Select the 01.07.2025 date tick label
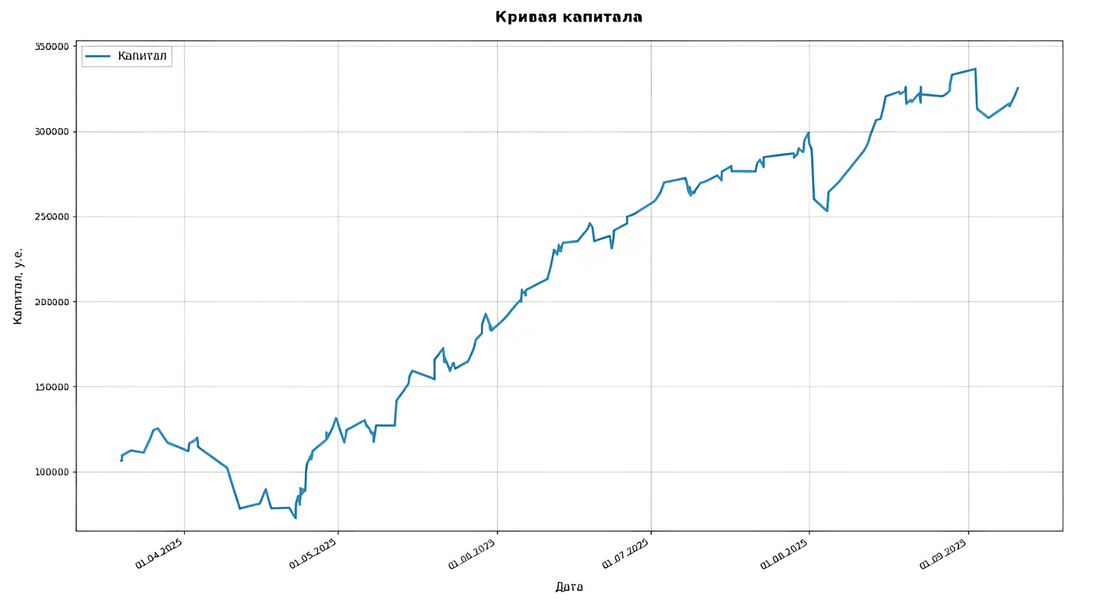 point(626,553)
